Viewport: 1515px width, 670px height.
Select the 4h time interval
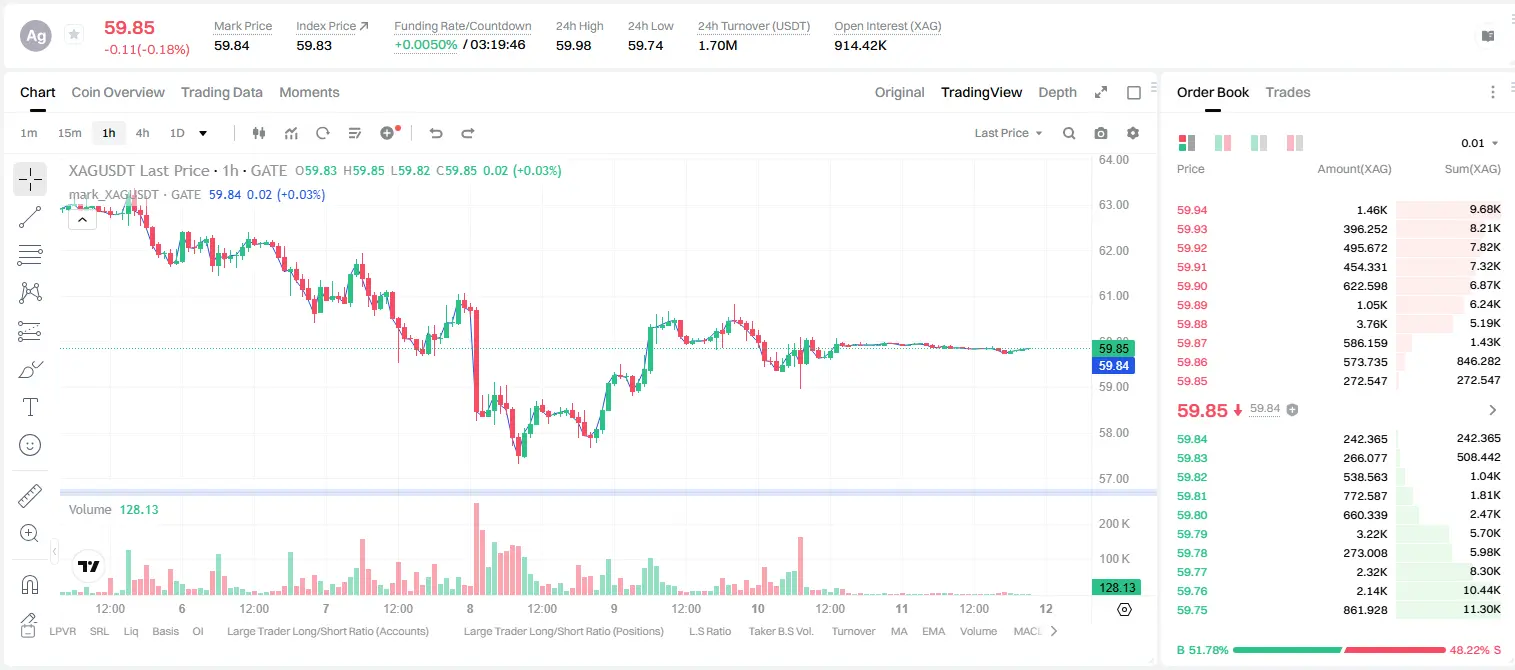(x=143, y=133)
